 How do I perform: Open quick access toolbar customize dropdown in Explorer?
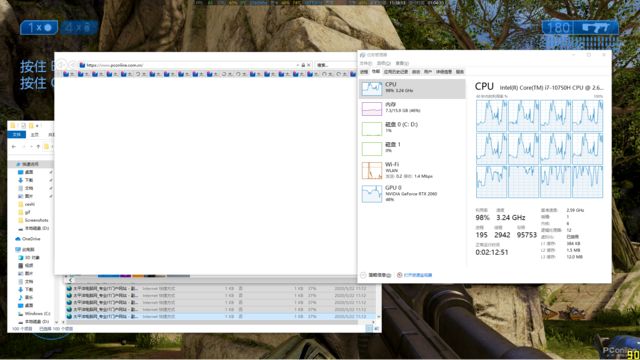click(37, 126)
